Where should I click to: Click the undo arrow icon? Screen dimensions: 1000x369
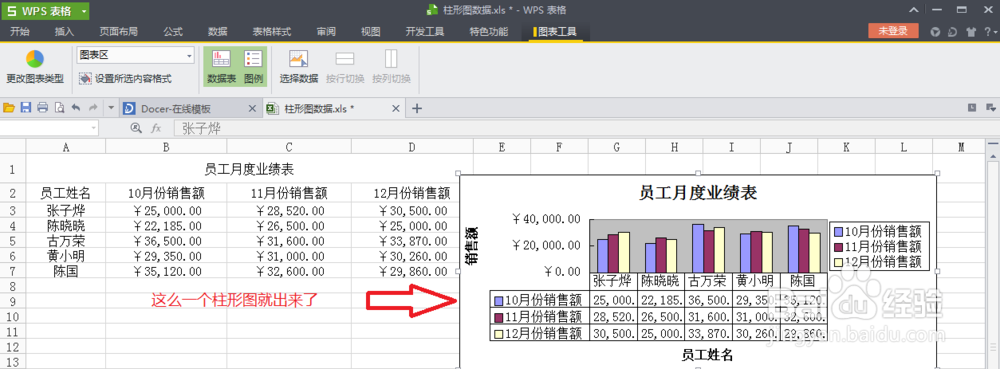click(76, 108)
